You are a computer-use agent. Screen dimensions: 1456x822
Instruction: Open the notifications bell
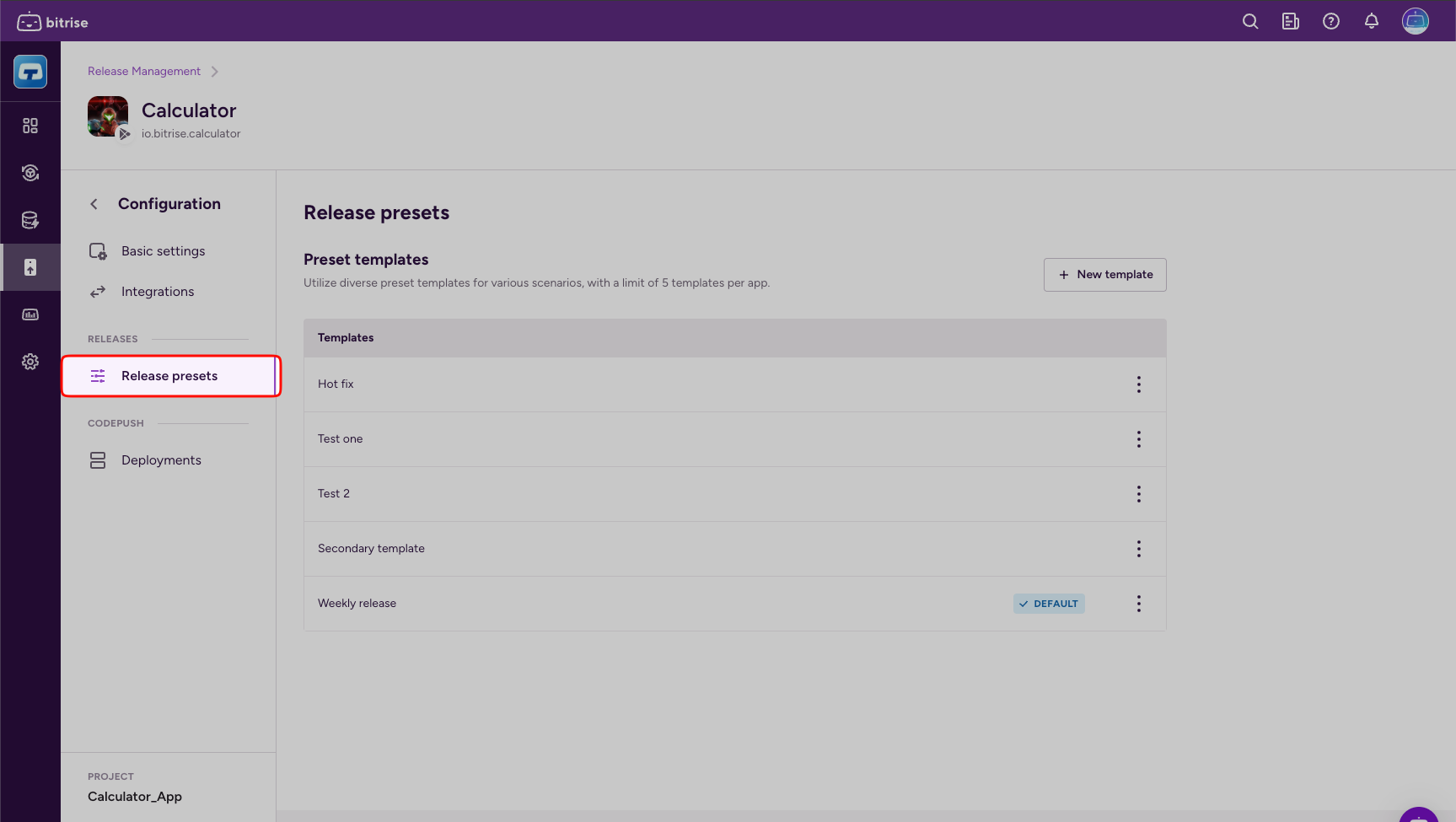(1372, 22)
